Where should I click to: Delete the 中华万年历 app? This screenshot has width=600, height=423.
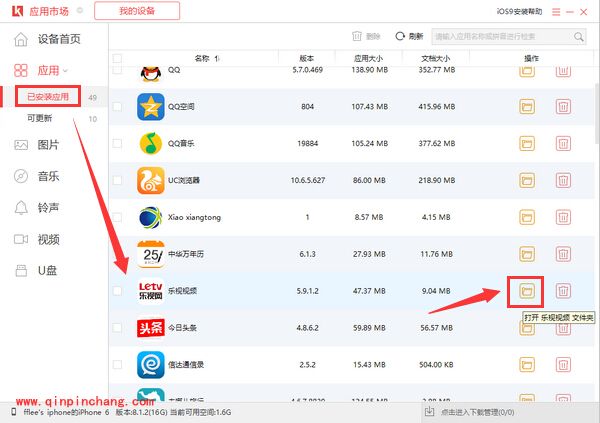[563, 254]
